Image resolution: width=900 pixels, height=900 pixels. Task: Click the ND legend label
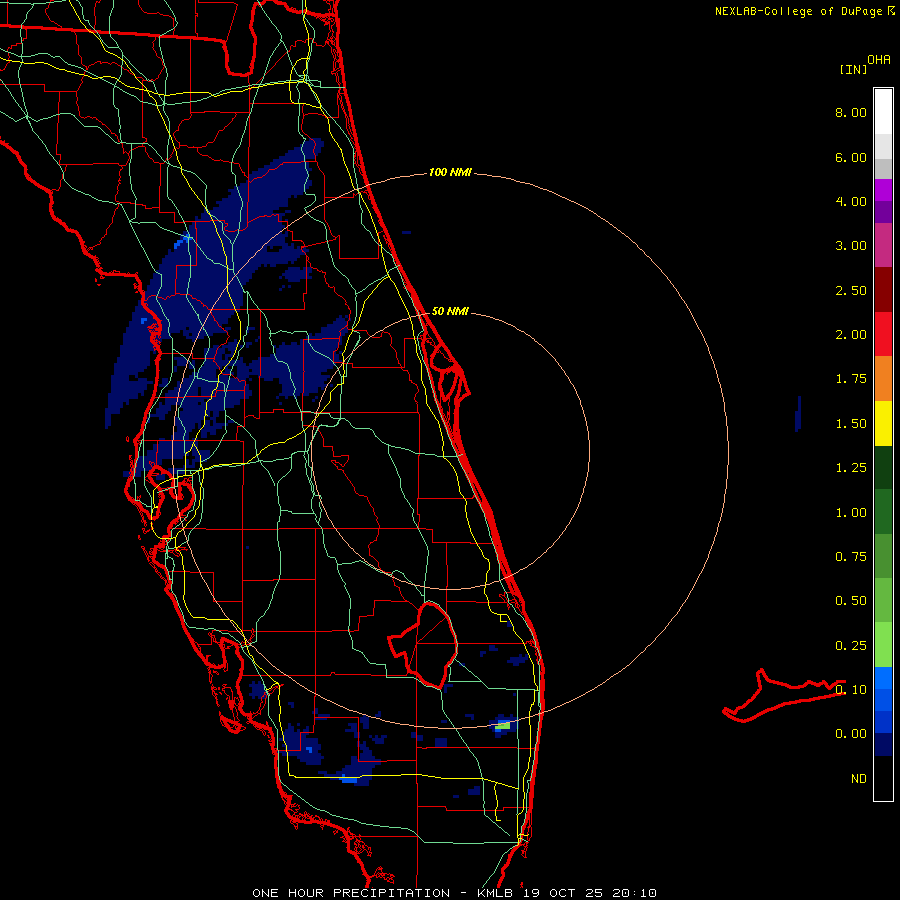tap(859, 779)
